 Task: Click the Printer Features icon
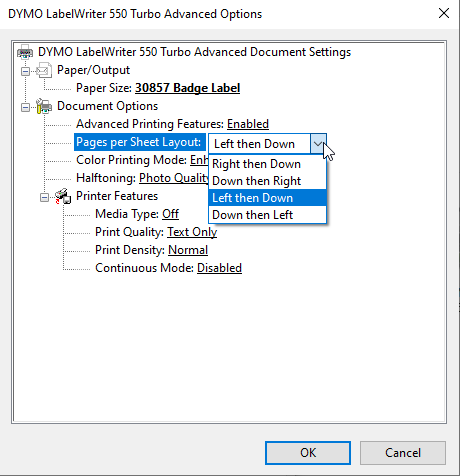pos(63,196)
